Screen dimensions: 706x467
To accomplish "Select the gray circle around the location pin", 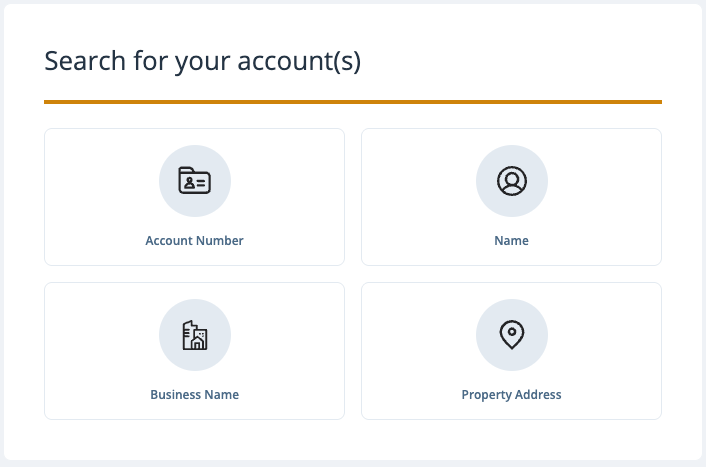I will click(x=512, y=335).
